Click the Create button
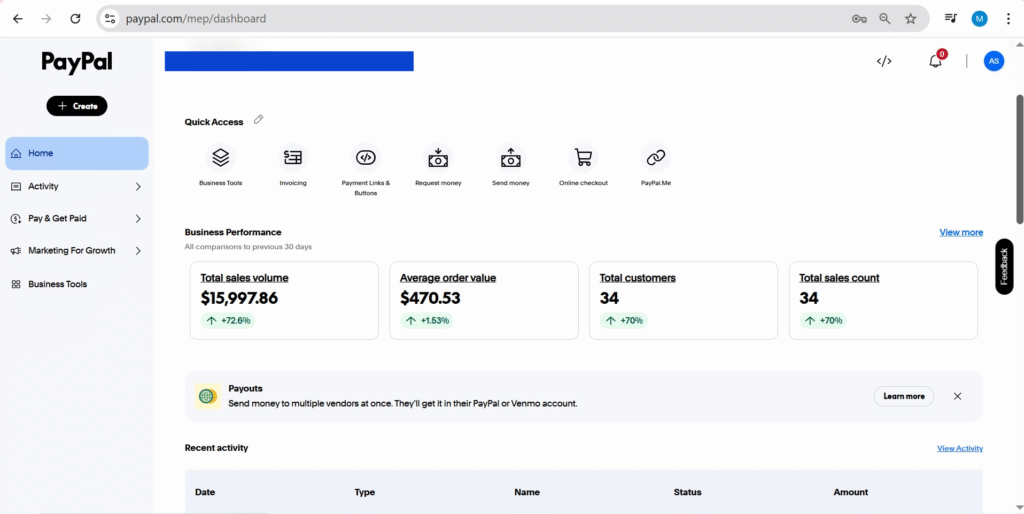The width and height of the screenshot is (1024, 514). (77, 106)
